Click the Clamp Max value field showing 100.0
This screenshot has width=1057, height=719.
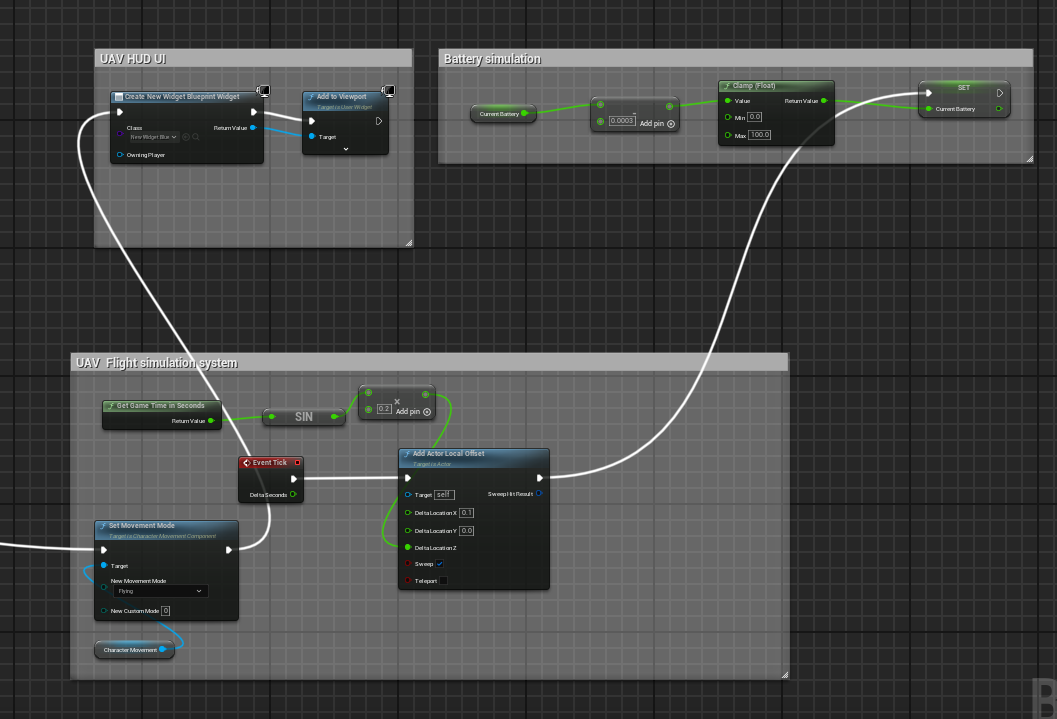tap(760, 135)
